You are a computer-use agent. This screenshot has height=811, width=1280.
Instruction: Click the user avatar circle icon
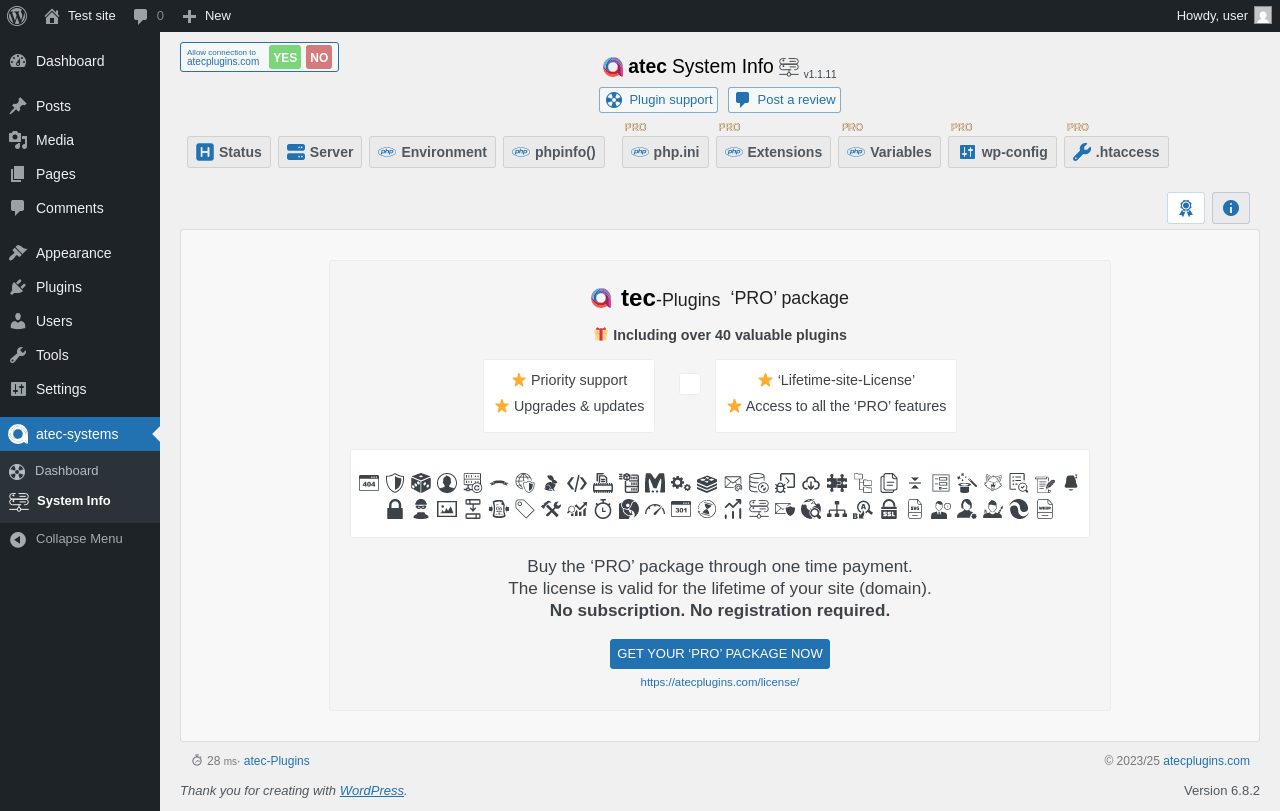pyautogui.click(x=447, y=483)
